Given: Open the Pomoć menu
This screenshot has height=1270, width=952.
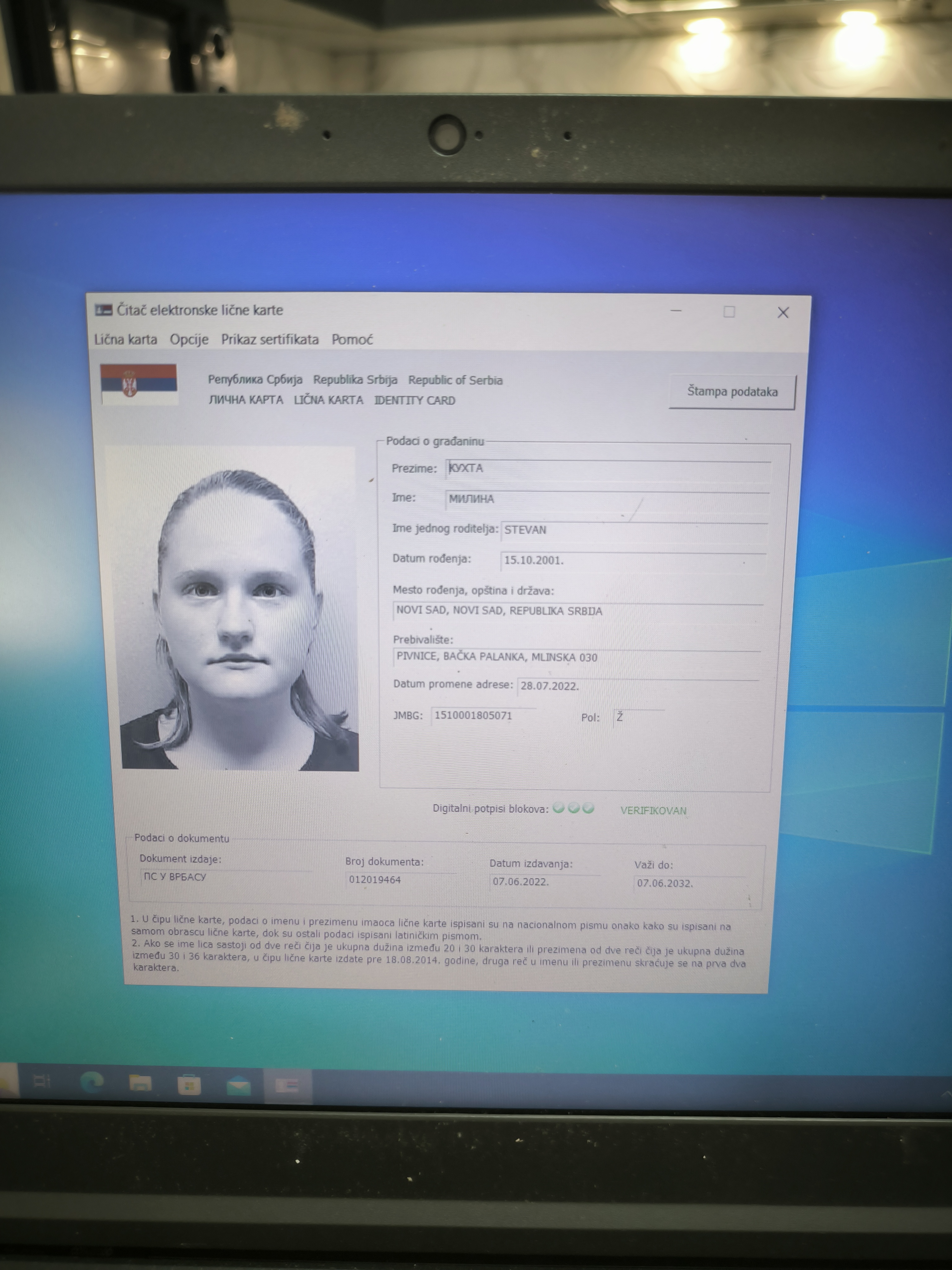Looking at the screenshot, I should click(x=352, y=340).
